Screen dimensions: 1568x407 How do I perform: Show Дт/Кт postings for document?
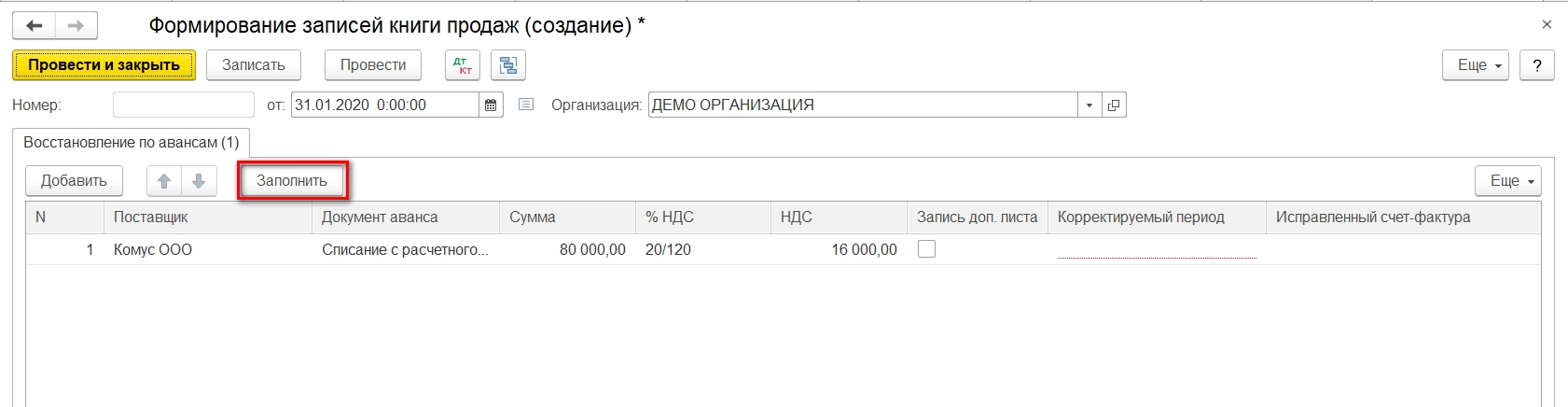pos(462,65)
